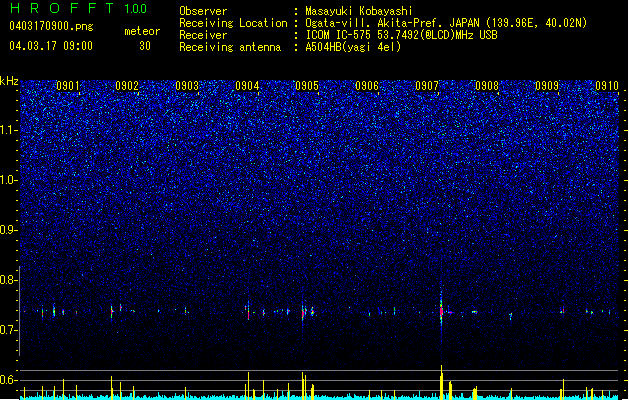Click the HROFFT title text
629x400 pixels.
[62, 8]
